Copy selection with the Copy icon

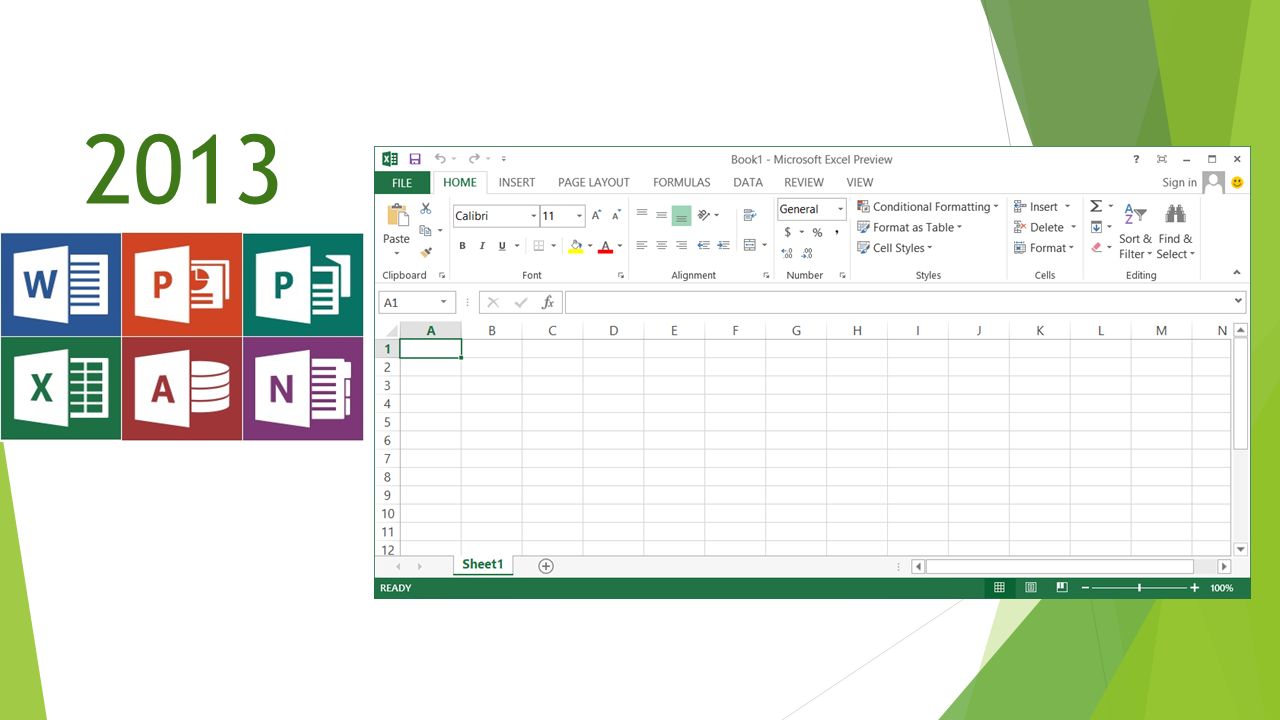click(425, 231)
